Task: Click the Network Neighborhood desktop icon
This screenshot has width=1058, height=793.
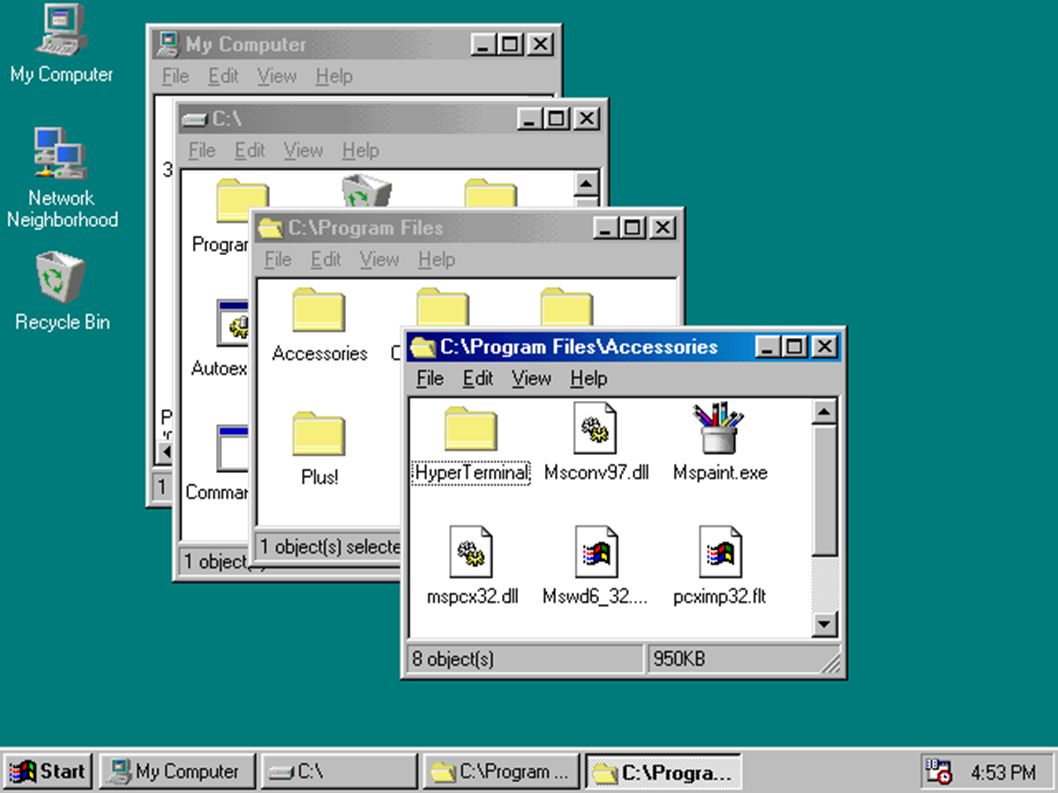Action: pos(61,153)
